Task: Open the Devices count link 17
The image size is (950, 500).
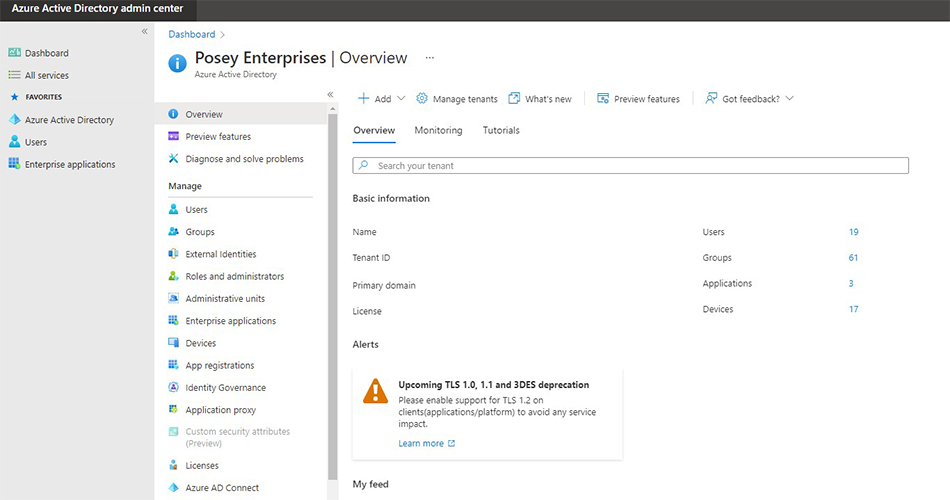Action: click(x=853, y=309)
